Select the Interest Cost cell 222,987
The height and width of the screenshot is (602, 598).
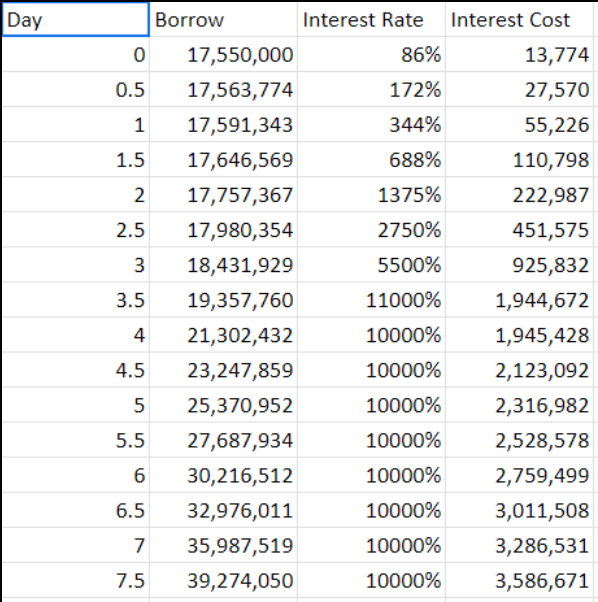519,195
